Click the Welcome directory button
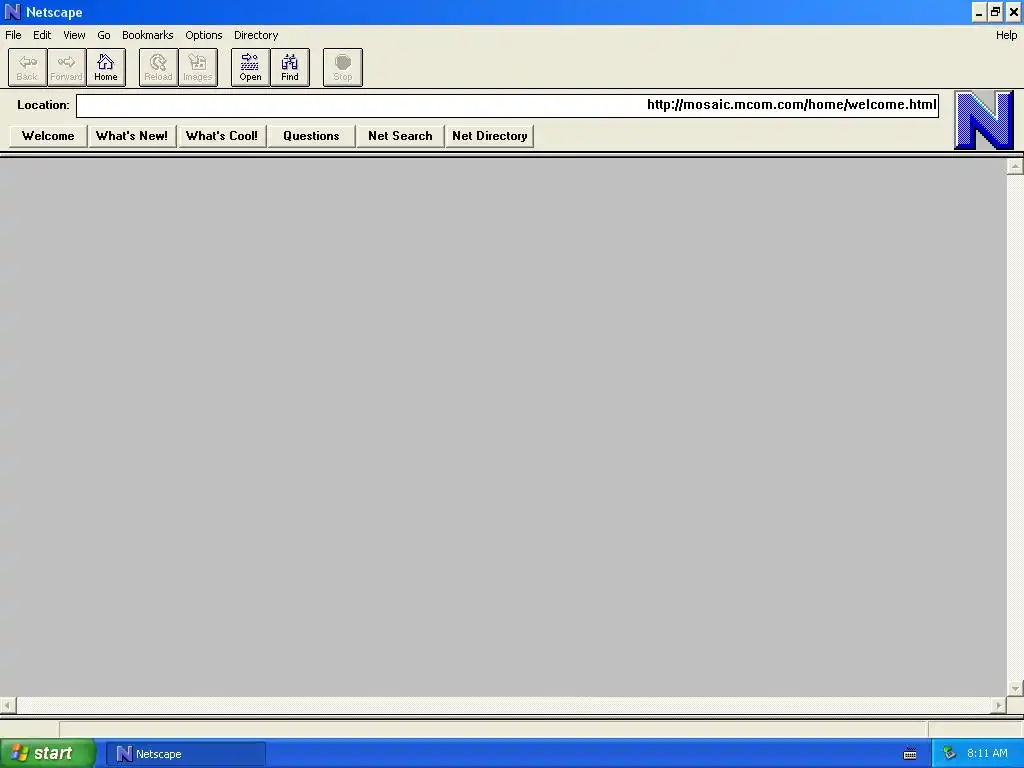The width and height of the screenshot is (1024, 768). pyautogui.click(x=48, y=136)
